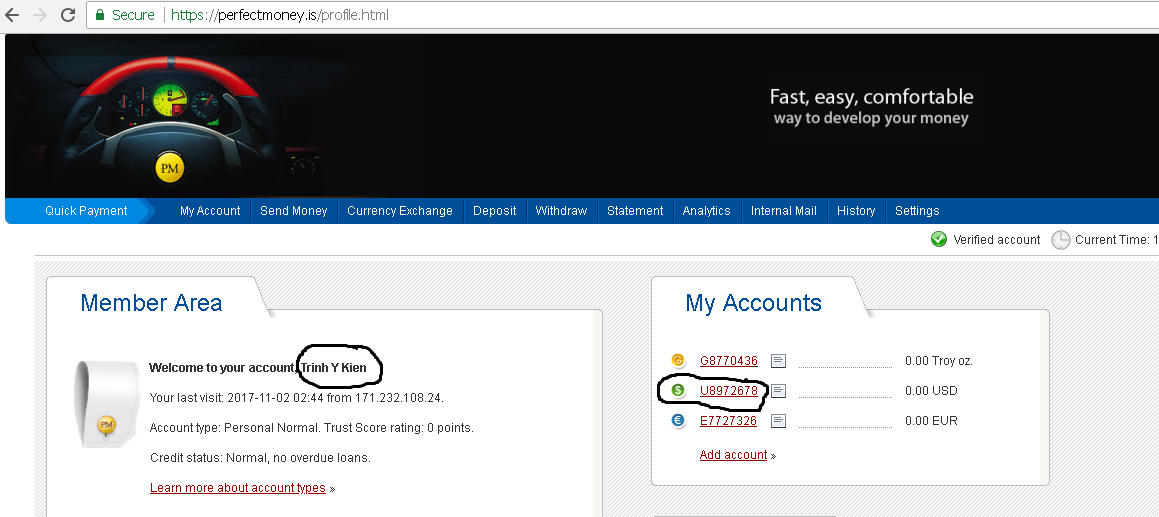This screenshot has height=517, width=1159.
Task: Open statement icon for E7727326
Action: point(778,421)
